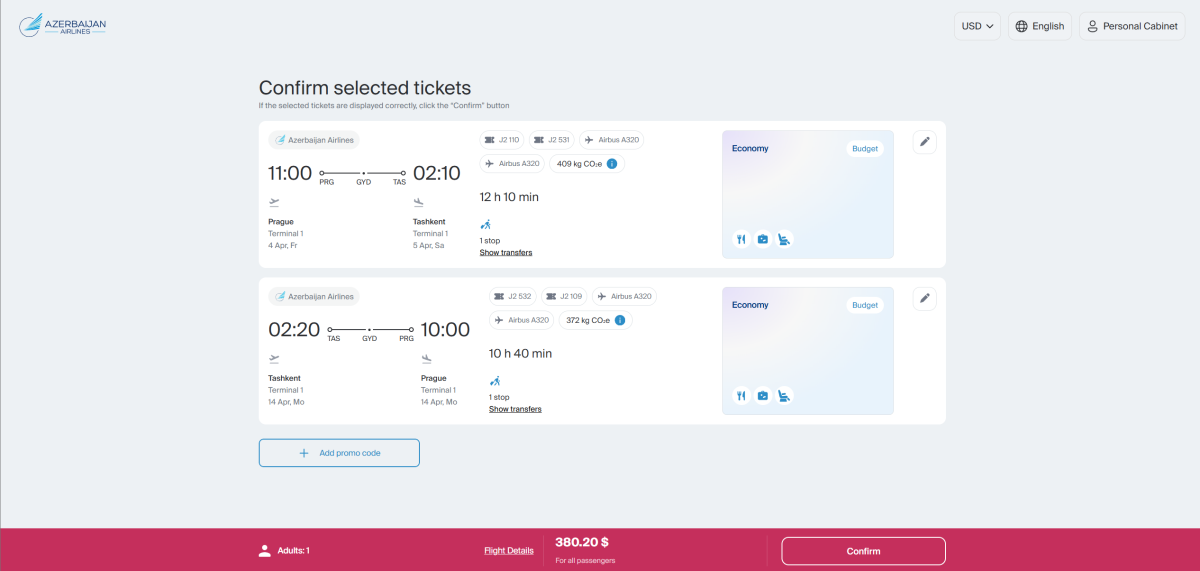
Task: Open the Flight Details link
Action: [508, 550]
